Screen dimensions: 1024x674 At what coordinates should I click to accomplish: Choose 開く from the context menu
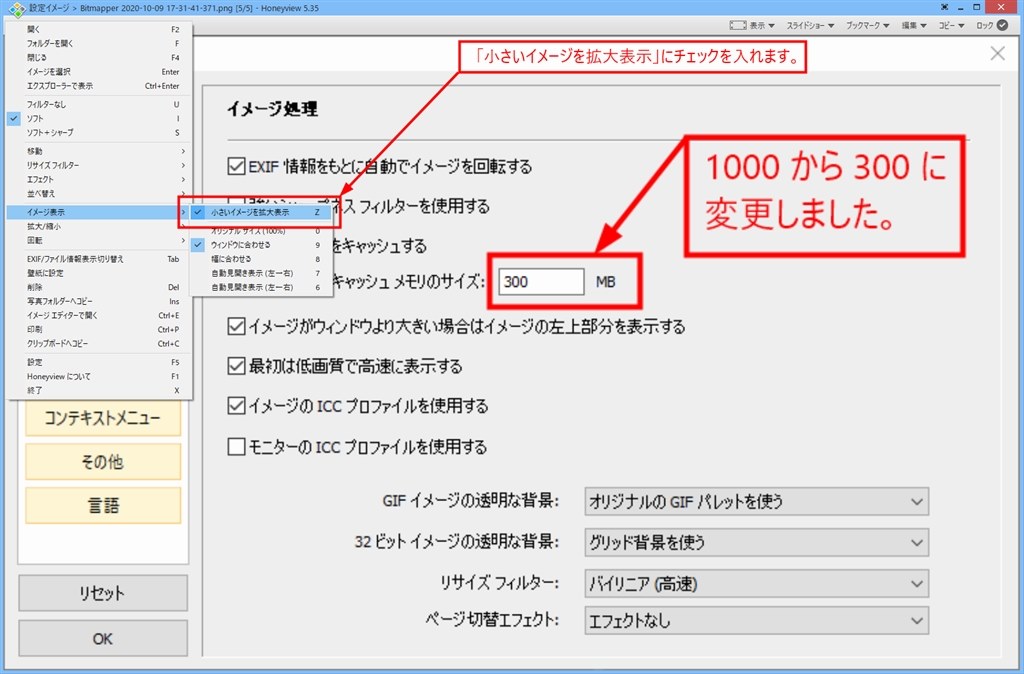[x=99, y=29]
